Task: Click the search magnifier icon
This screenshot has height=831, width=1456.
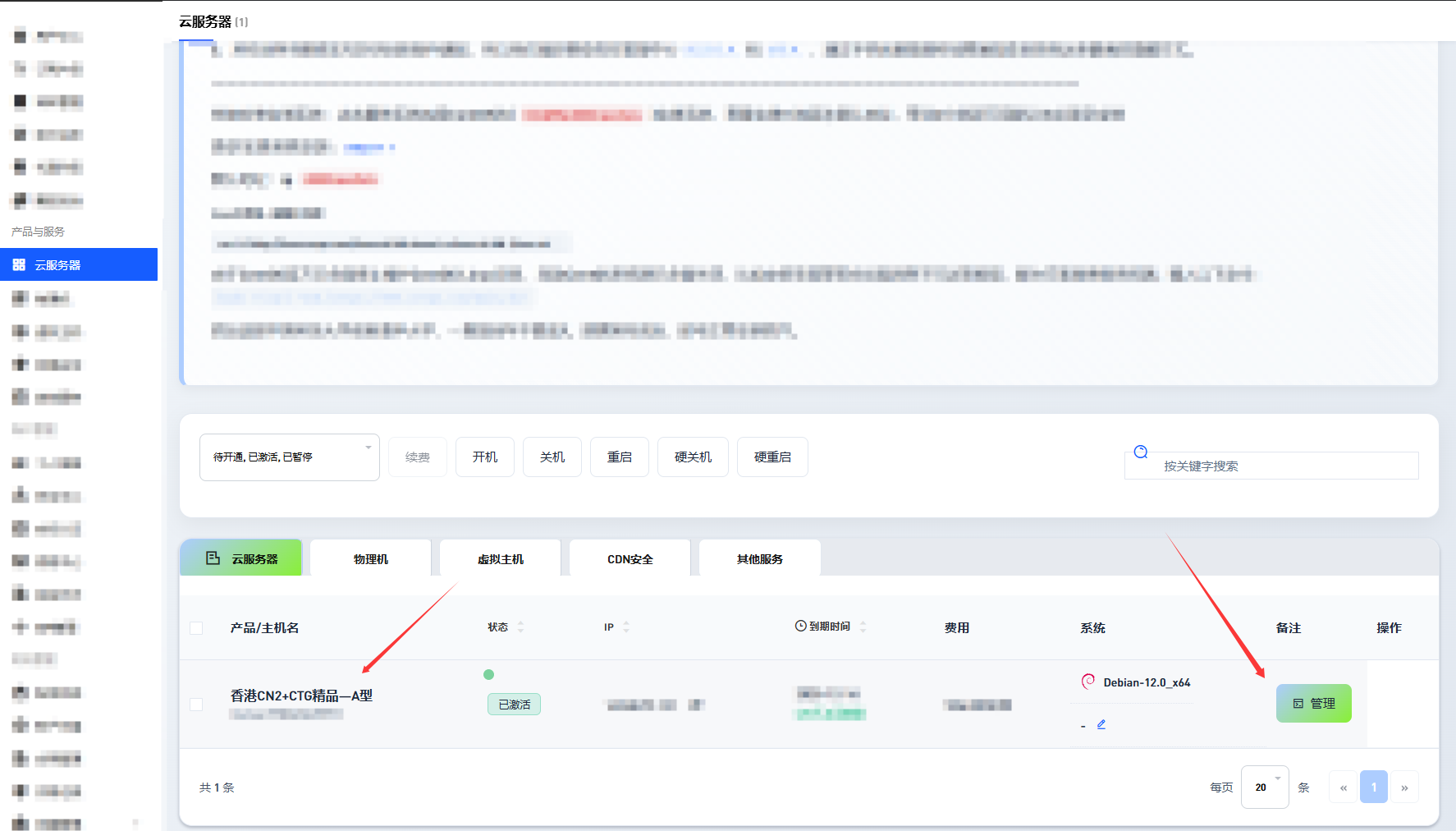Action: 1141,452
